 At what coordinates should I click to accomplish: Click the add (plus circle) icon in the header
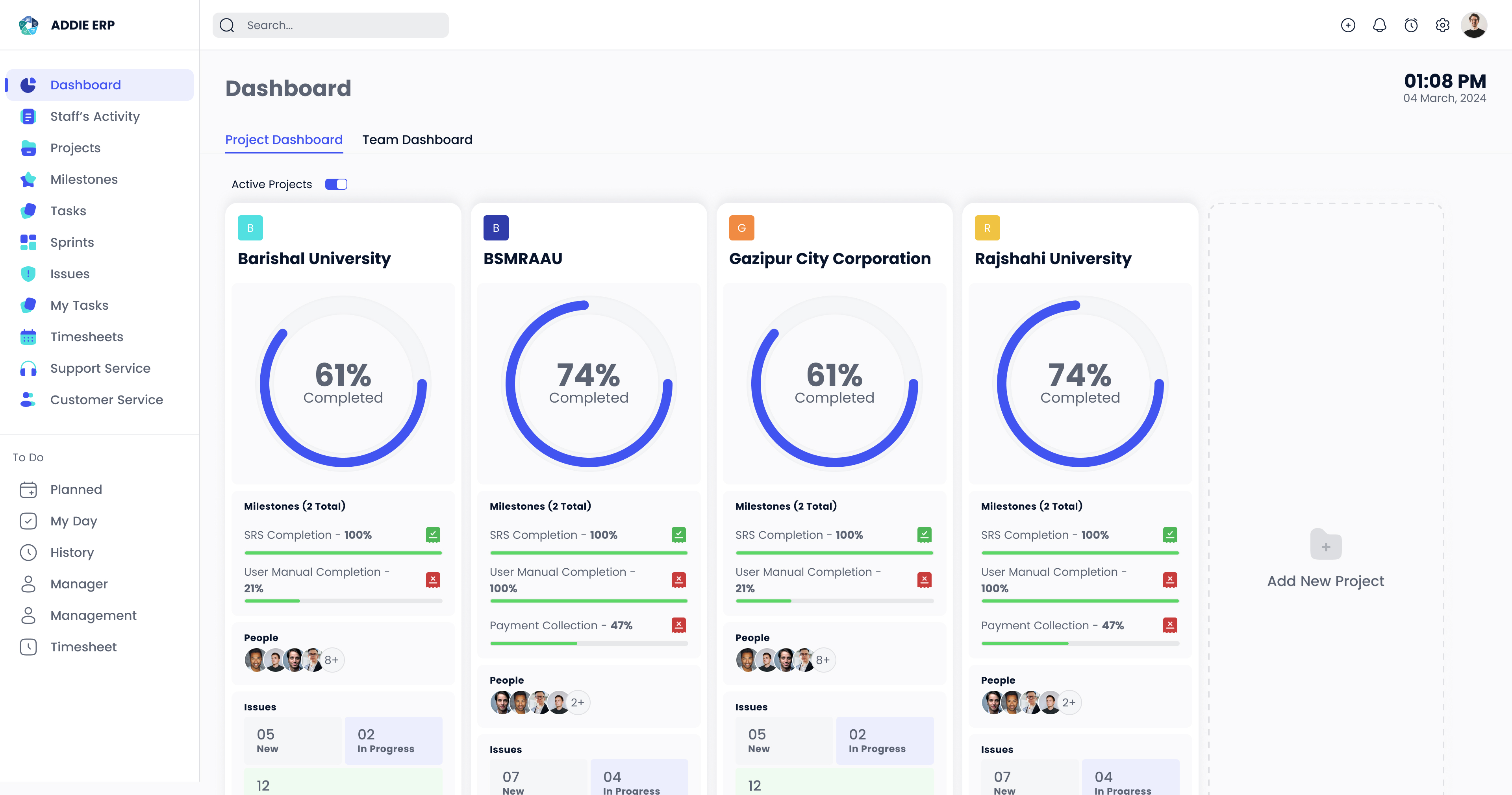pos(1348,25)
